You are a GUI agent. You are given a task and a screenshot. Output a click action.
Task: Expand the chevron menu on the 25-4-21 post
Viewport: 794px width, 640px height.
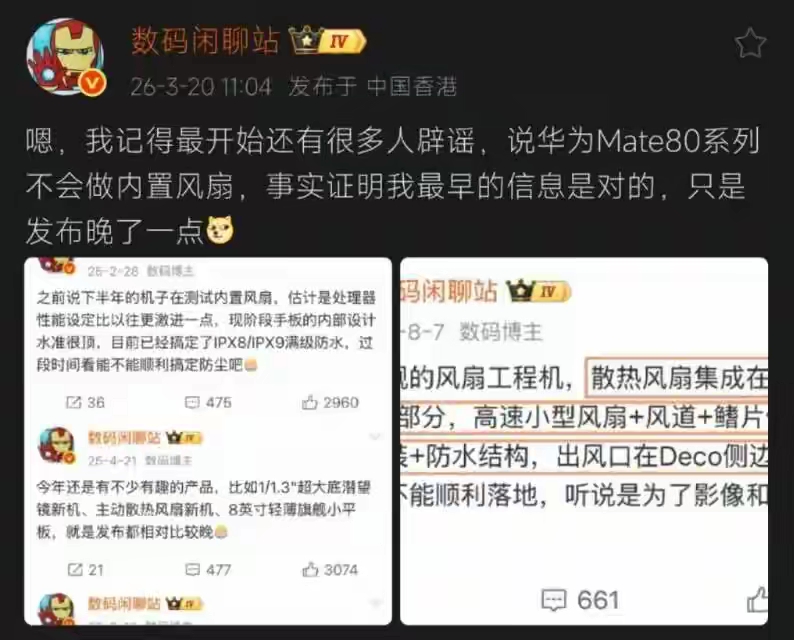pyautogui.click(x=375, y=436)
